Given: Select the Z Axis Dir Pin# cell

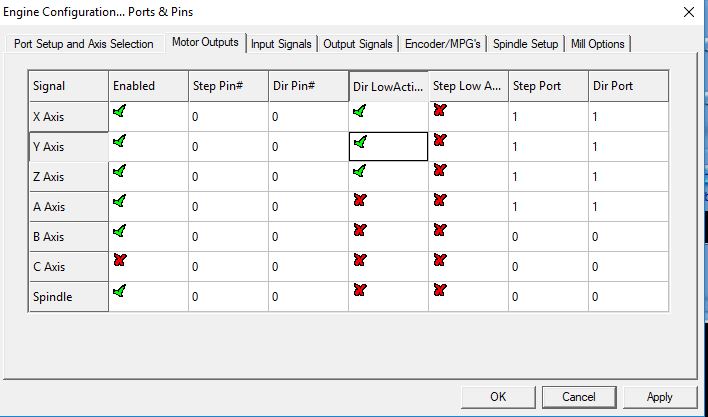Looking at the screenshot, I should [307, 177].
